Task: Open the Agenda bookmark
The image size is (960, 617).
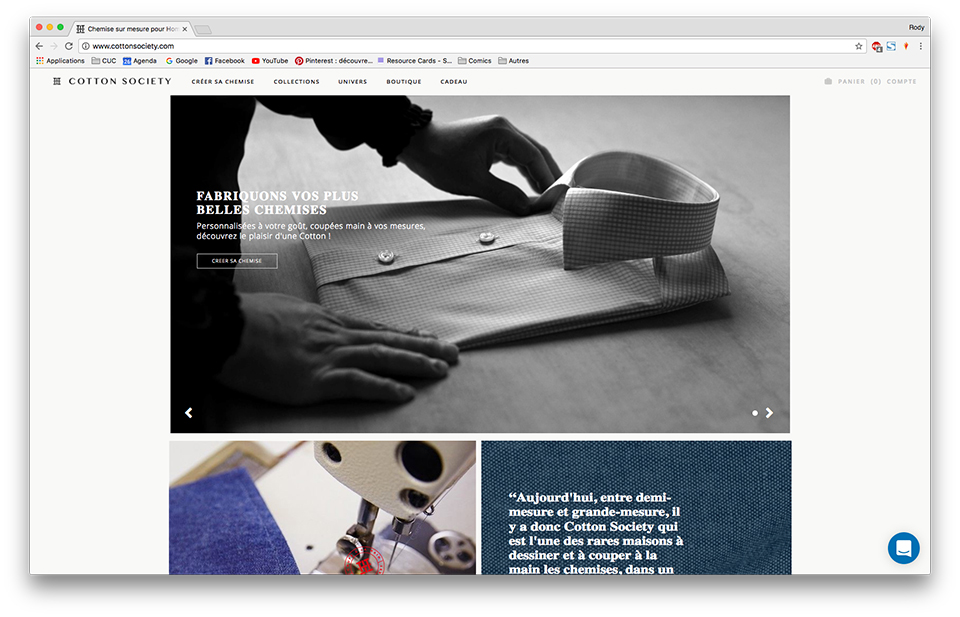Action: 140,61
